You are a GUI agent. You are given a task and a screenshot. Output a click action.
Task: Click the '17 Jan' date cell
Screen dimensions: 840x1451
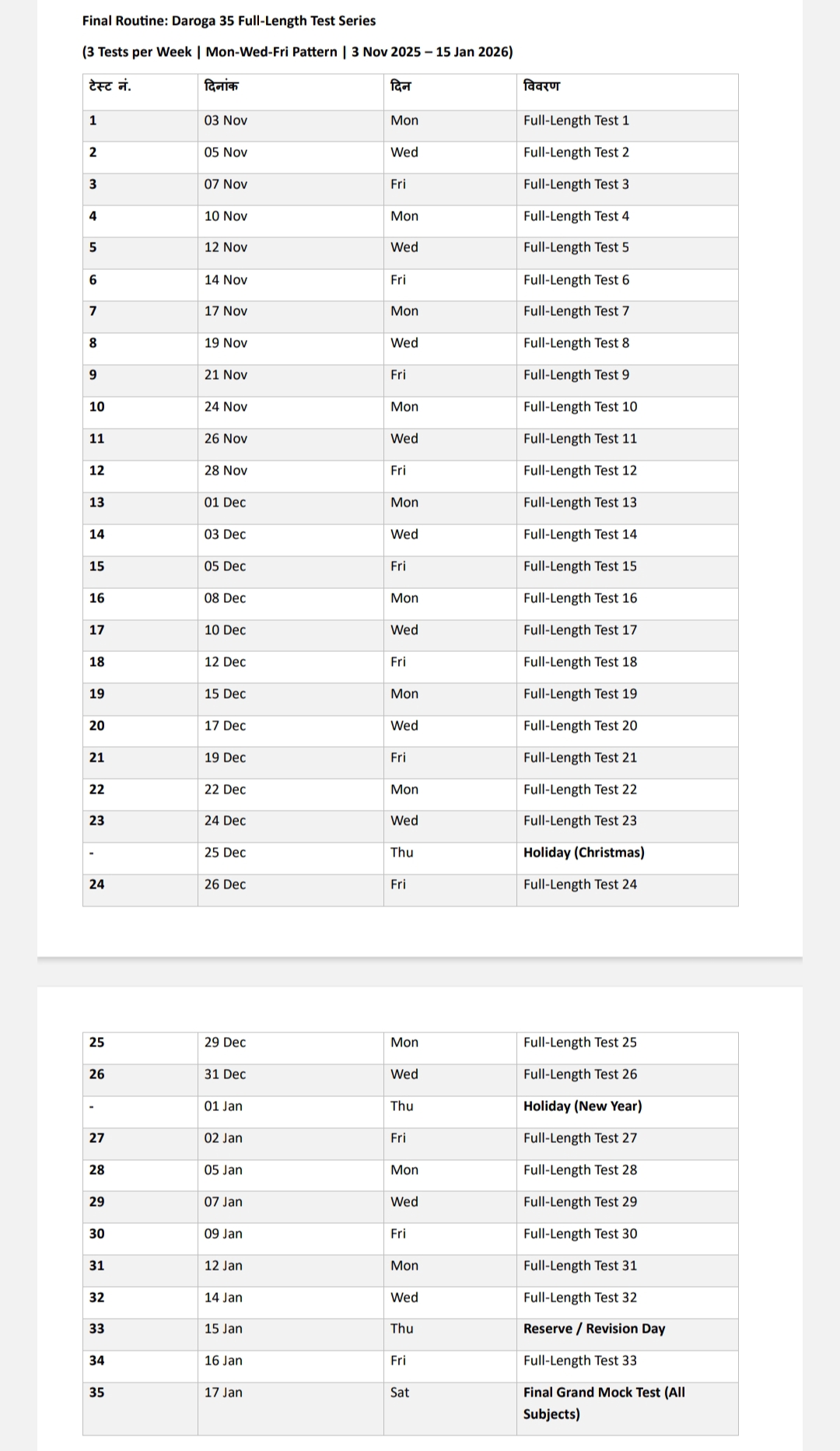click(223, 1393)
